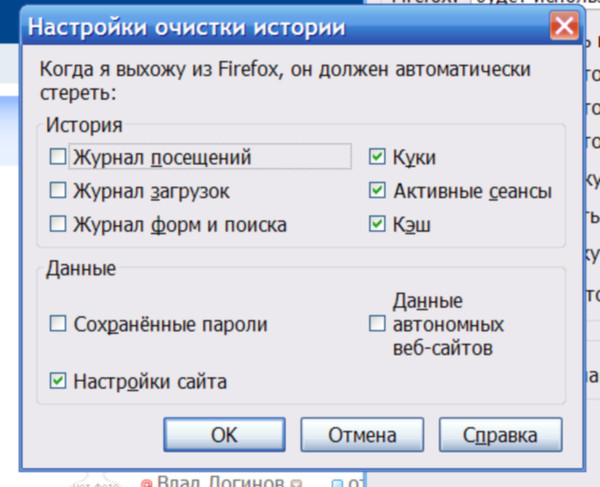The width and height of the screenshot is (600, 487).
Task: Click the Данные group label
Action: tap(81, 268)
